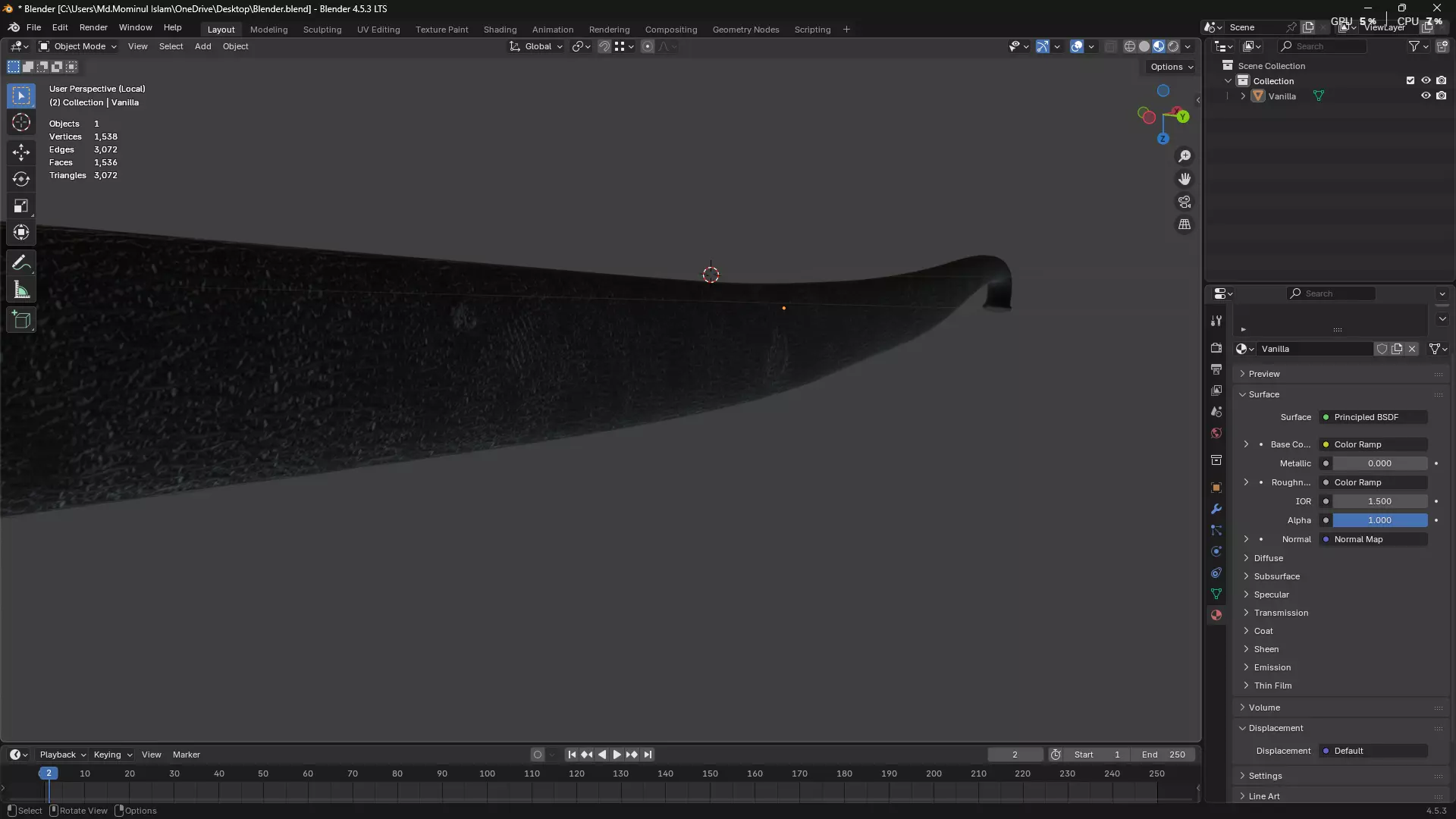
Task: Expand the Vanilla object in outliner
Action: (1243, 96)
